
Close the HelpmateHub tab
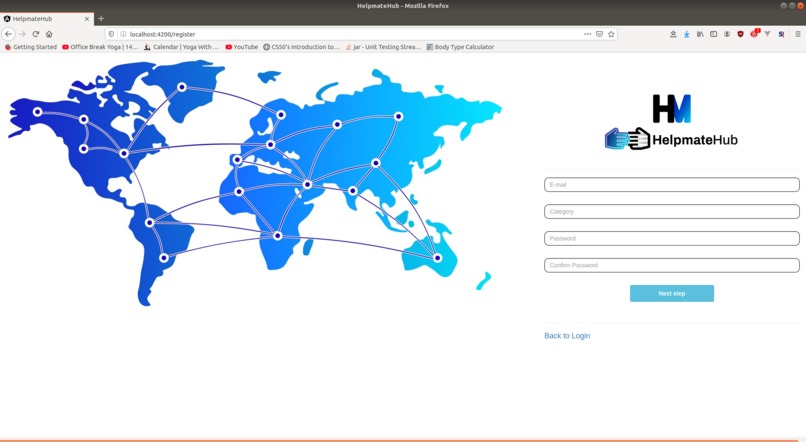[86, 19]
